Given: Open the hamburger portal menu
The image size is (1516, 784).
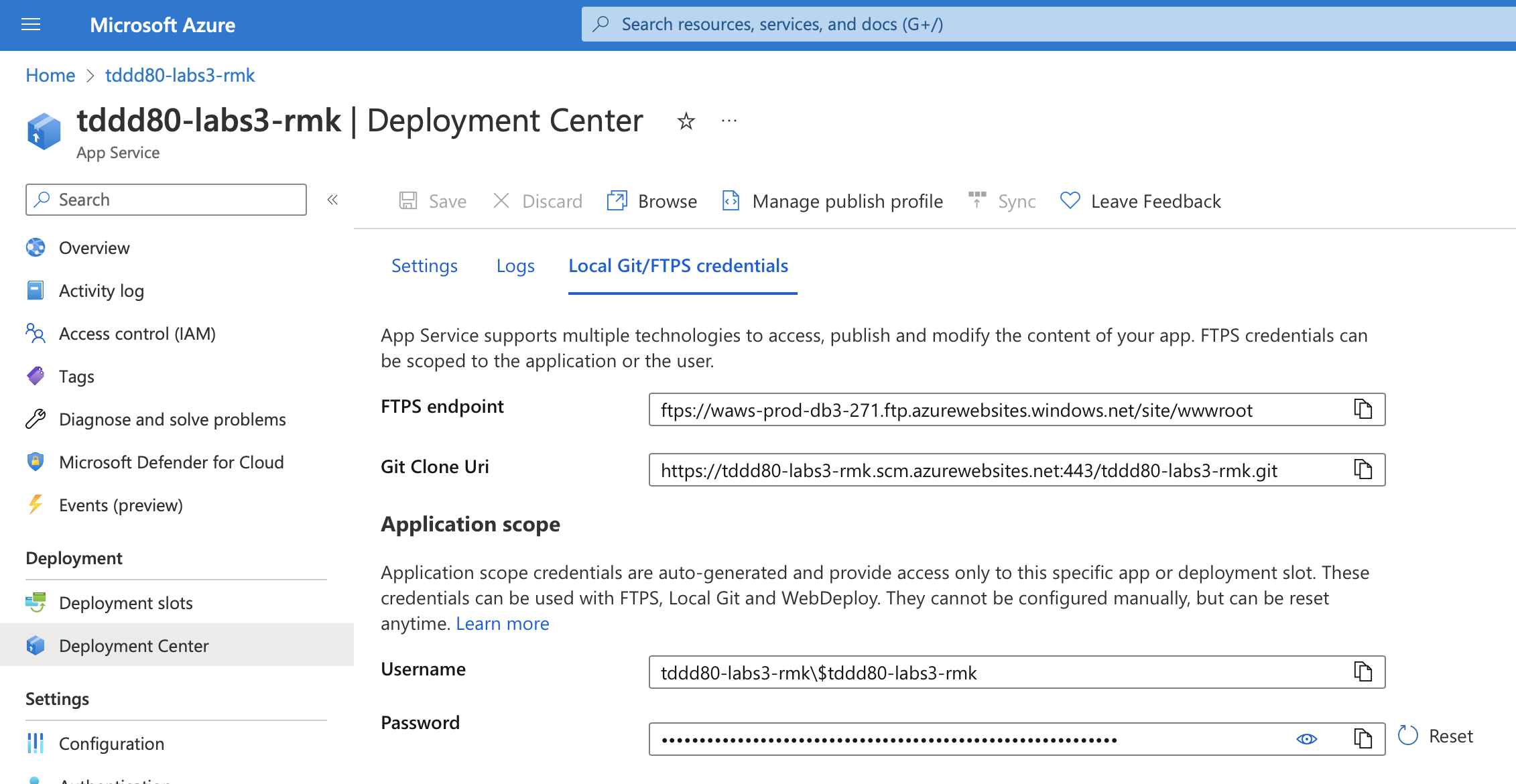Looking at the screenshot, I should [31, 25].
